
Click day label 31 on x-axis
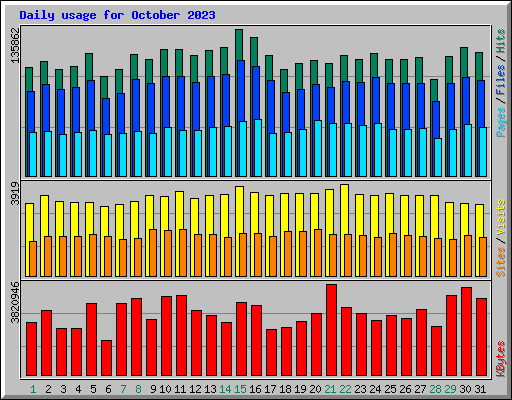tap(480, 389)
